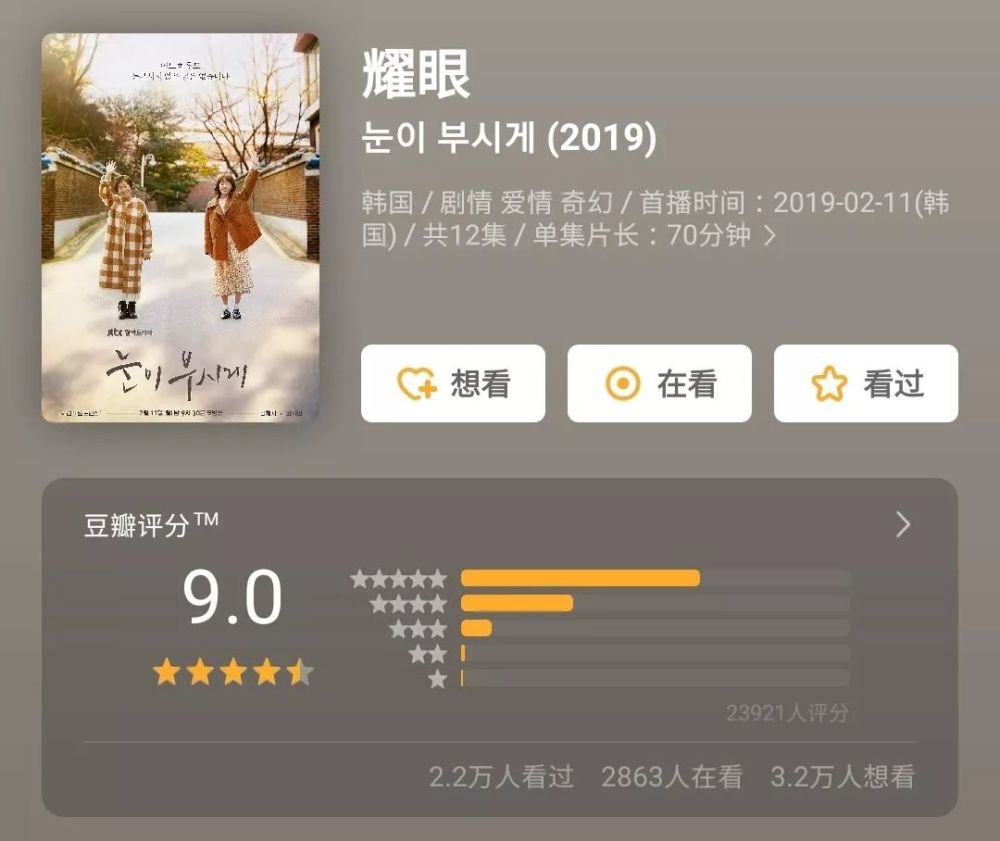Open the 耀眼 drama poster image
The image size is (1000, 841).
coord(180,228)
